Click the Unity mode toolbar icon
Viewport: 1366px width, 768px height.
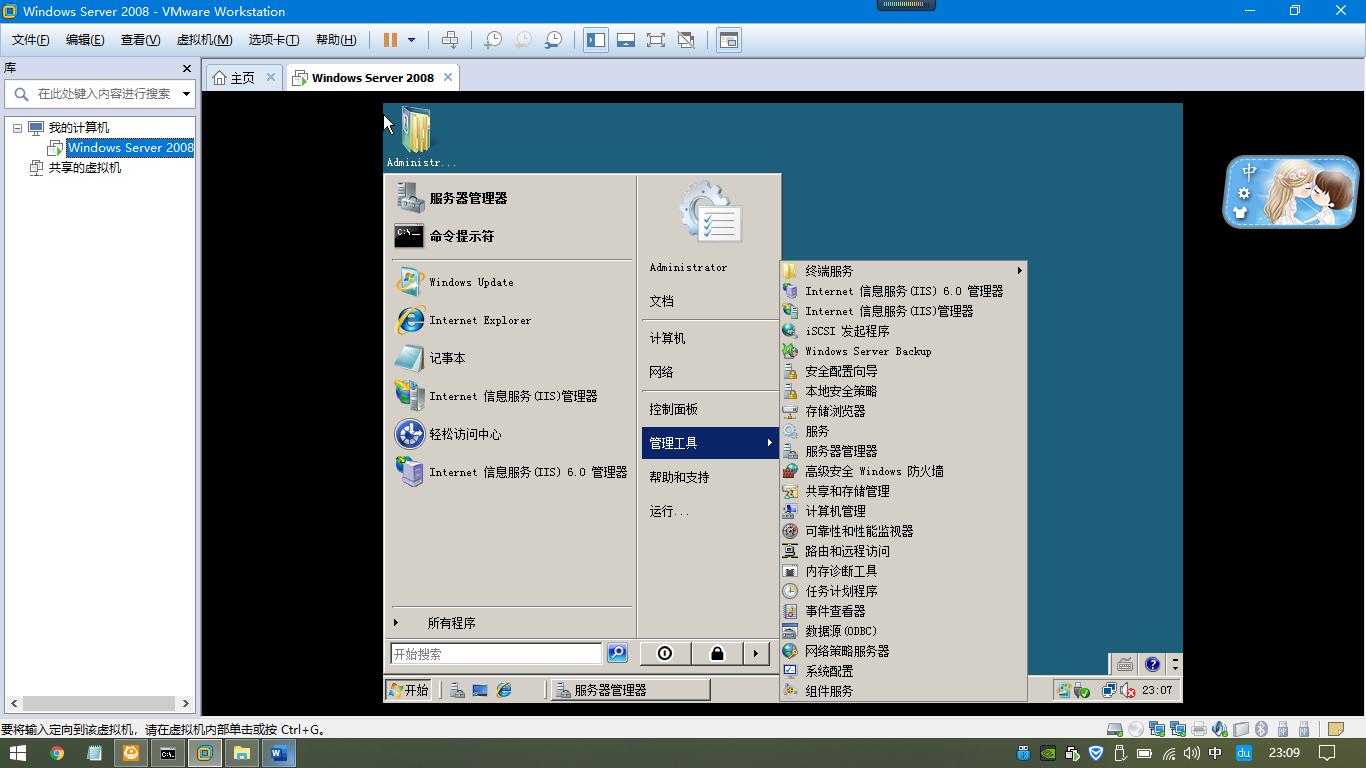686,40
